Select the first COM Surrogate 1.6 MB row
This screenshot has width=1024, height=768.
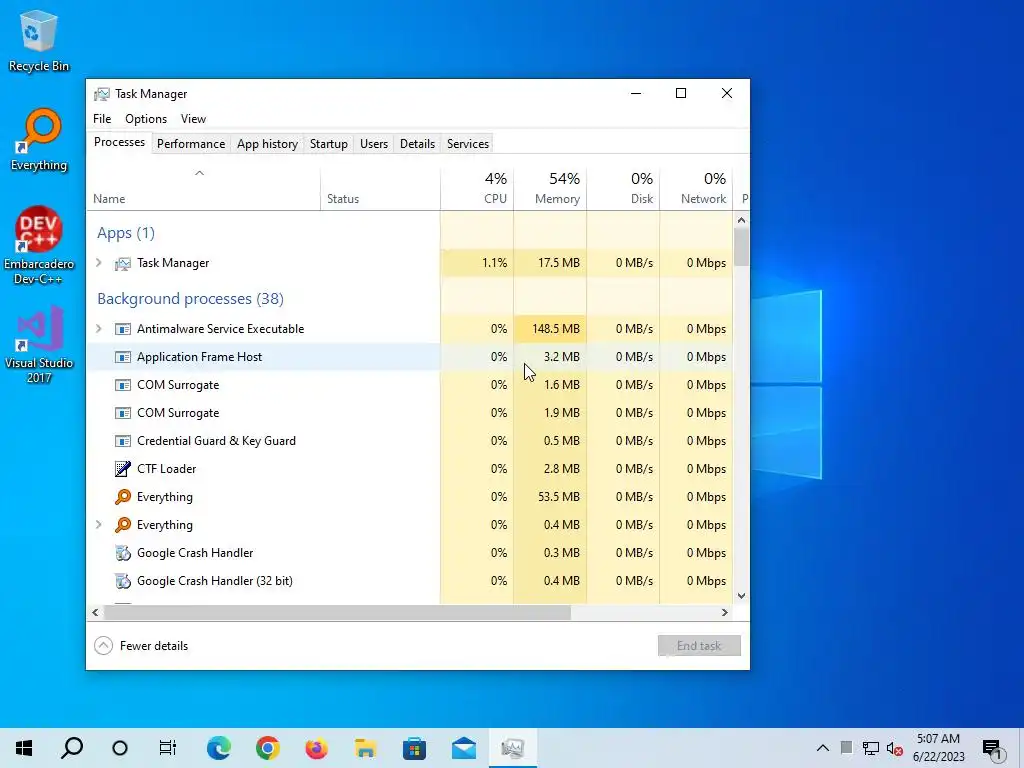pyautogui.click(x=409, y=385)
